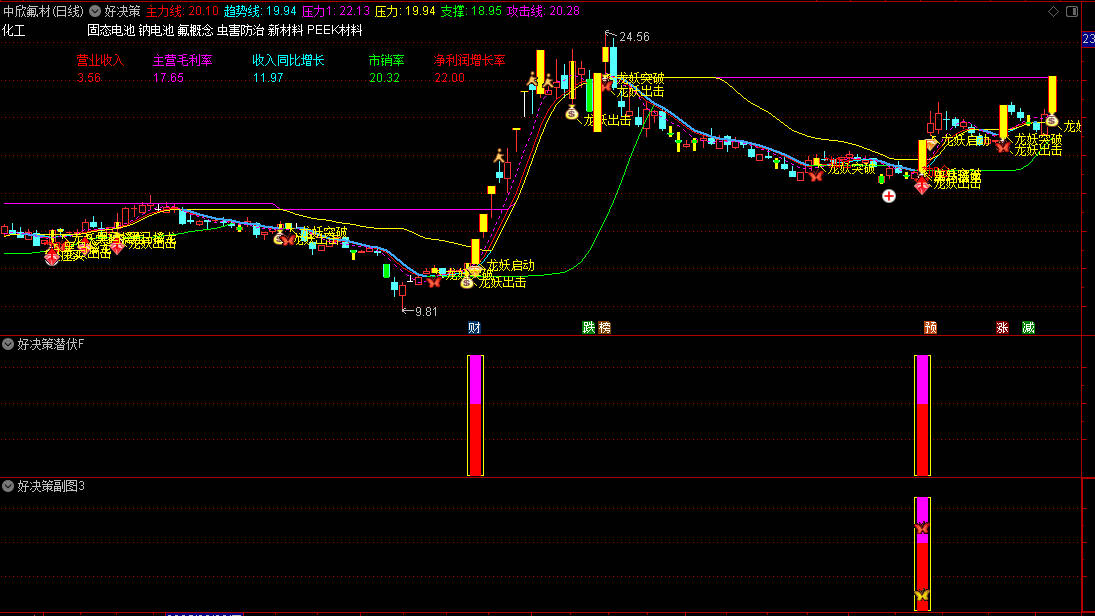The image size is (1095, 616).
Task: Click the red-cross circle icon on chart
Action: pos(888,196)
